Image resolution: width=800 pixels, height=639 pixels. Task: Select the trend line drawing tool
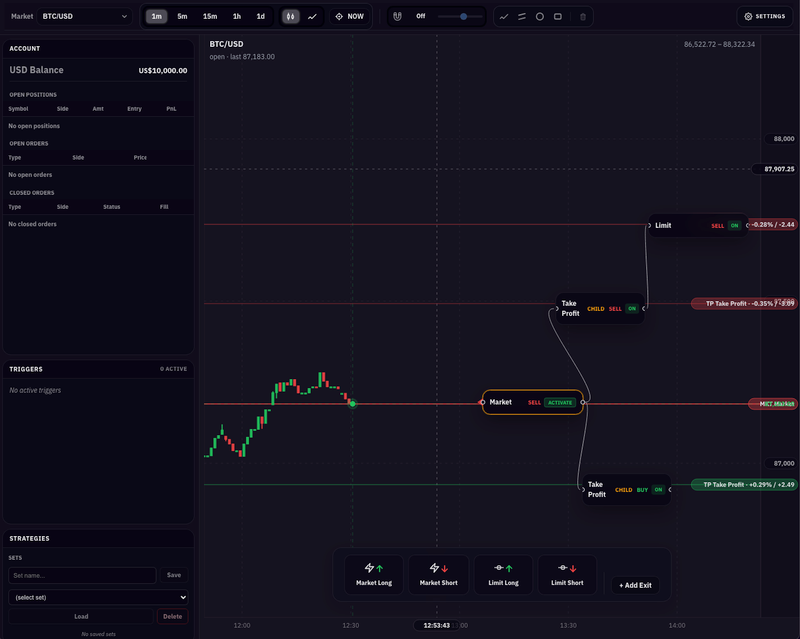pos(503,16)
